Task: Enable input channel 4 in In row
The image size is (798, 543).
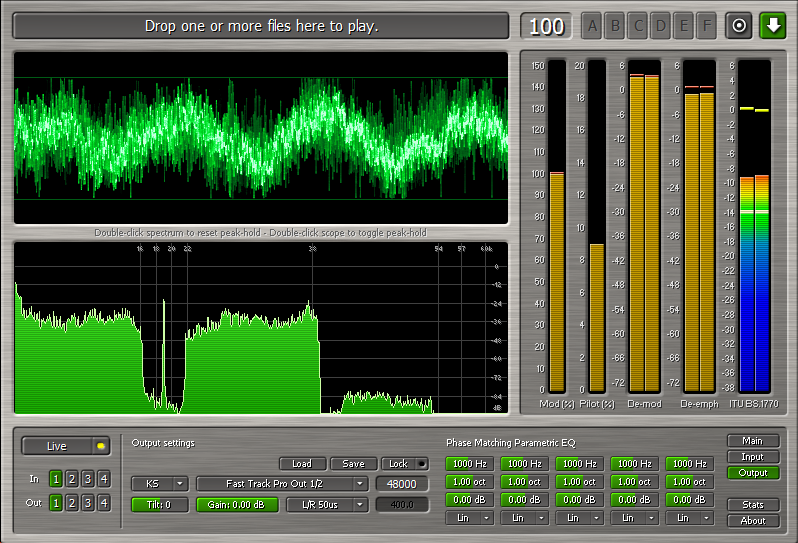Action: point(104,479)
